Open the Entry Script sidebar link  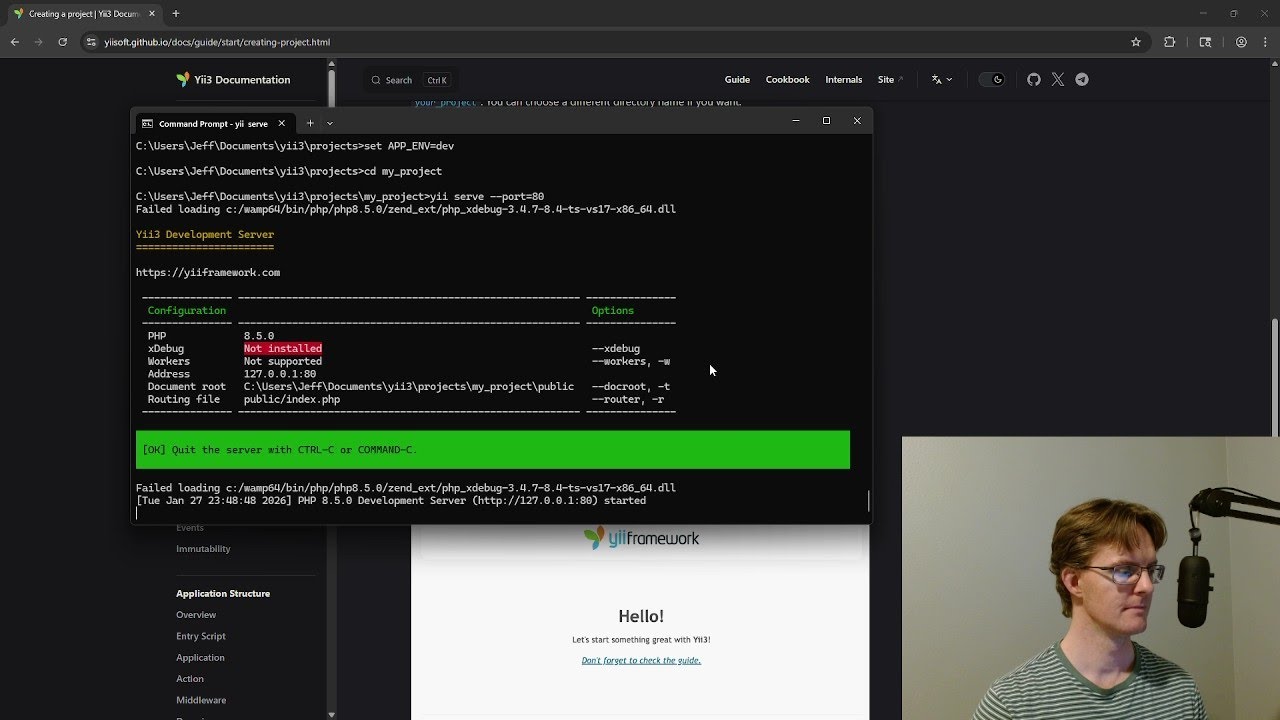click(201, 636)
